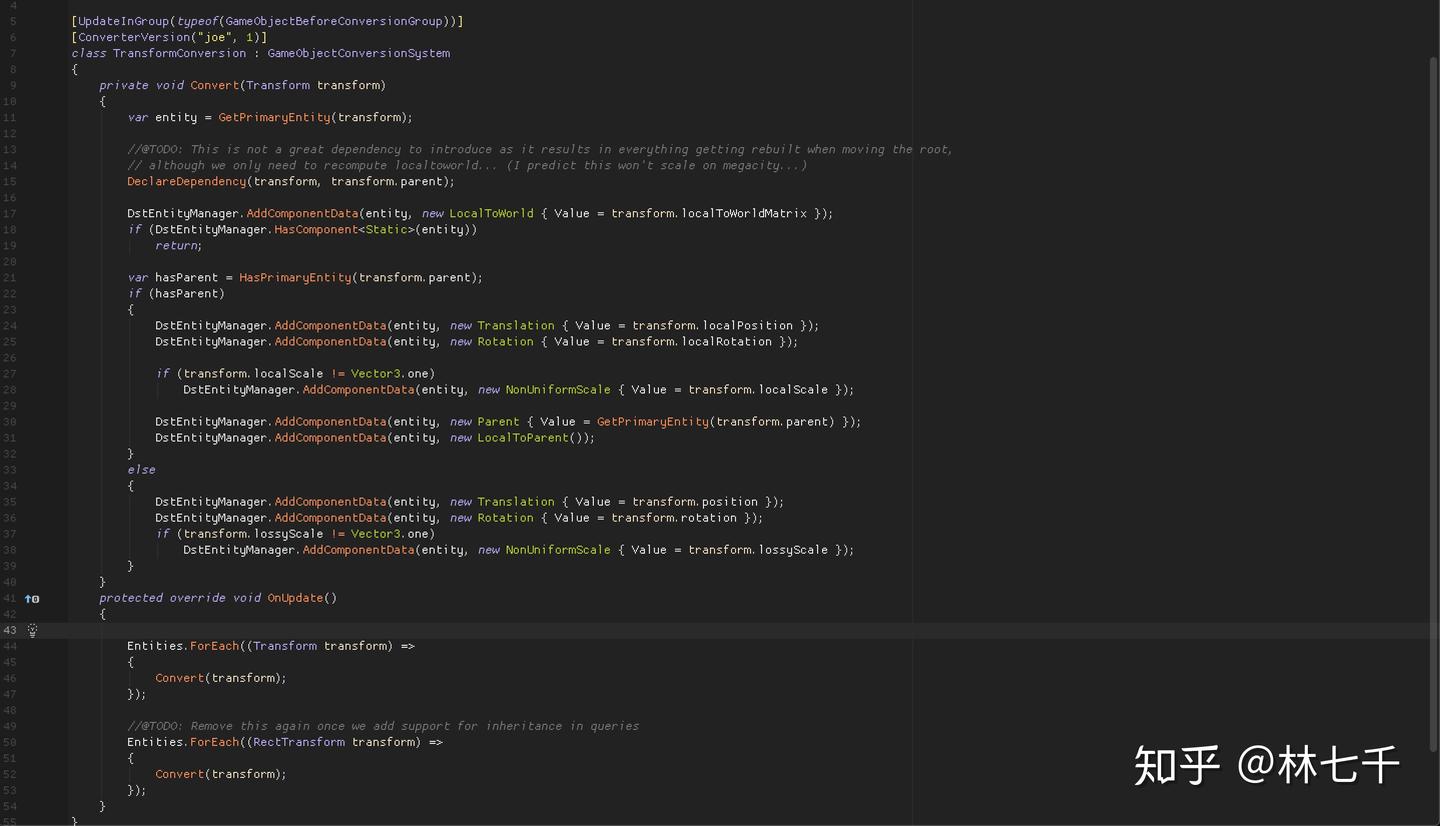This screenshot has height=826, width=1440.
Task: Place caret on the TransformConversion class name
Action: pos(179,53)
